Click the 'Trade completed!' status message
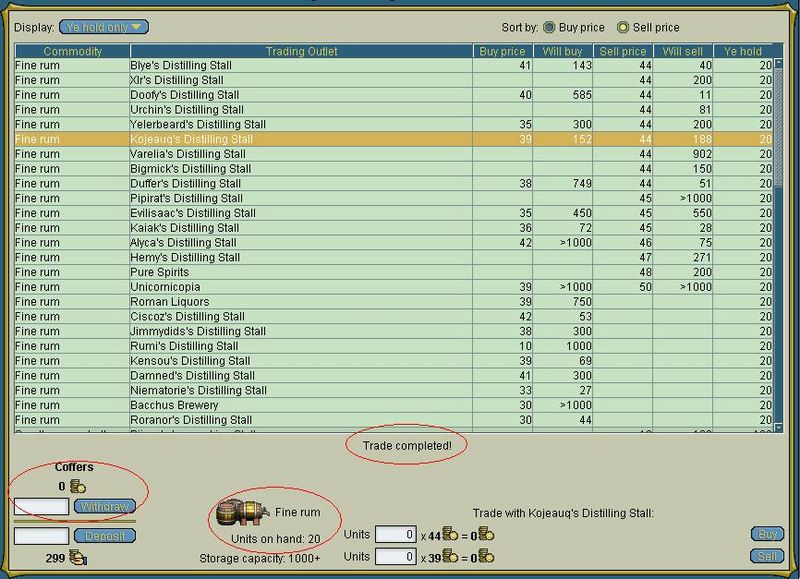The height and width of the screenshot is (579, 800). coord(407,446)
